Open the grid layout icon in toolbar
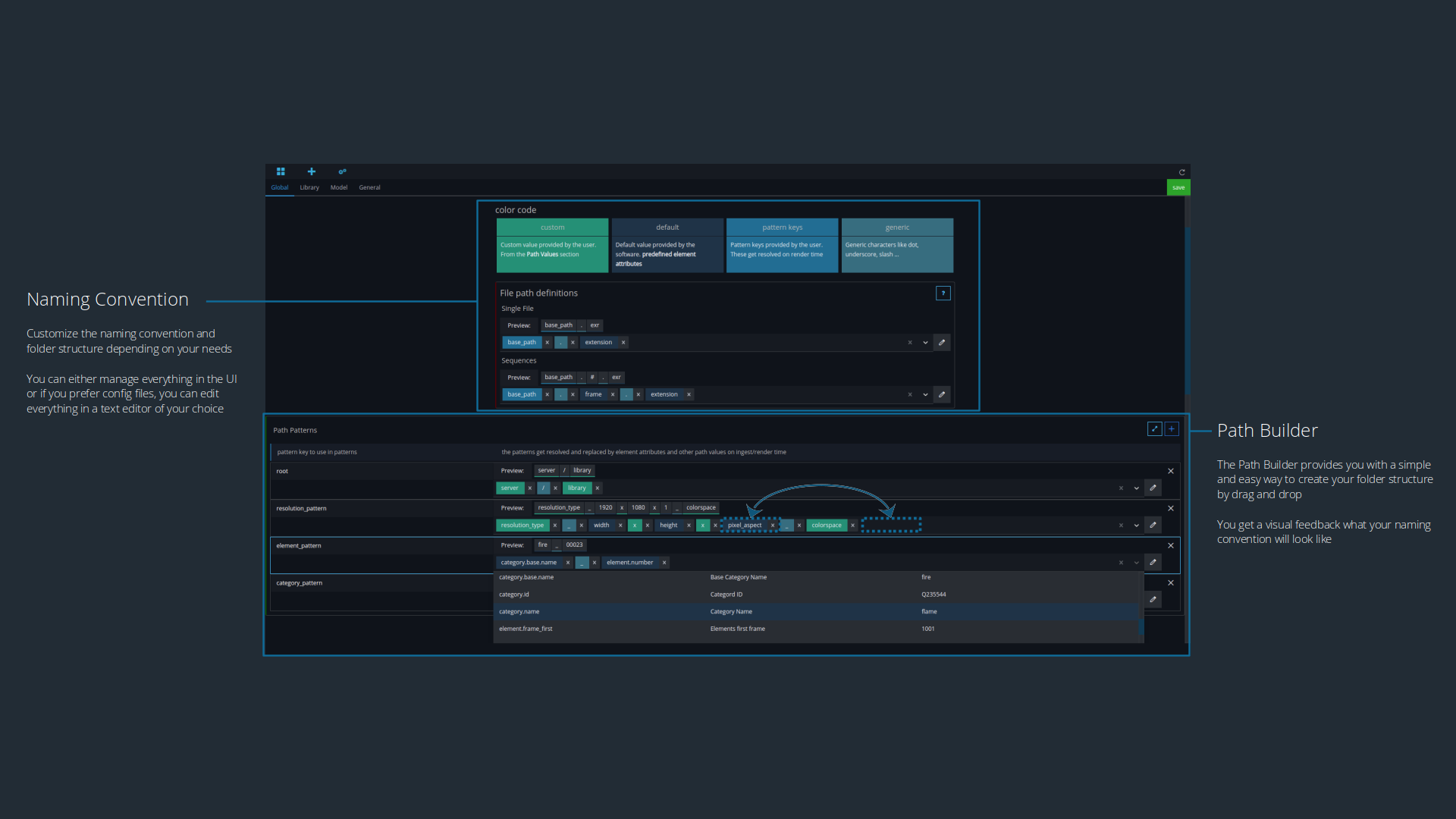1456x819 pixels. [281, 171]
